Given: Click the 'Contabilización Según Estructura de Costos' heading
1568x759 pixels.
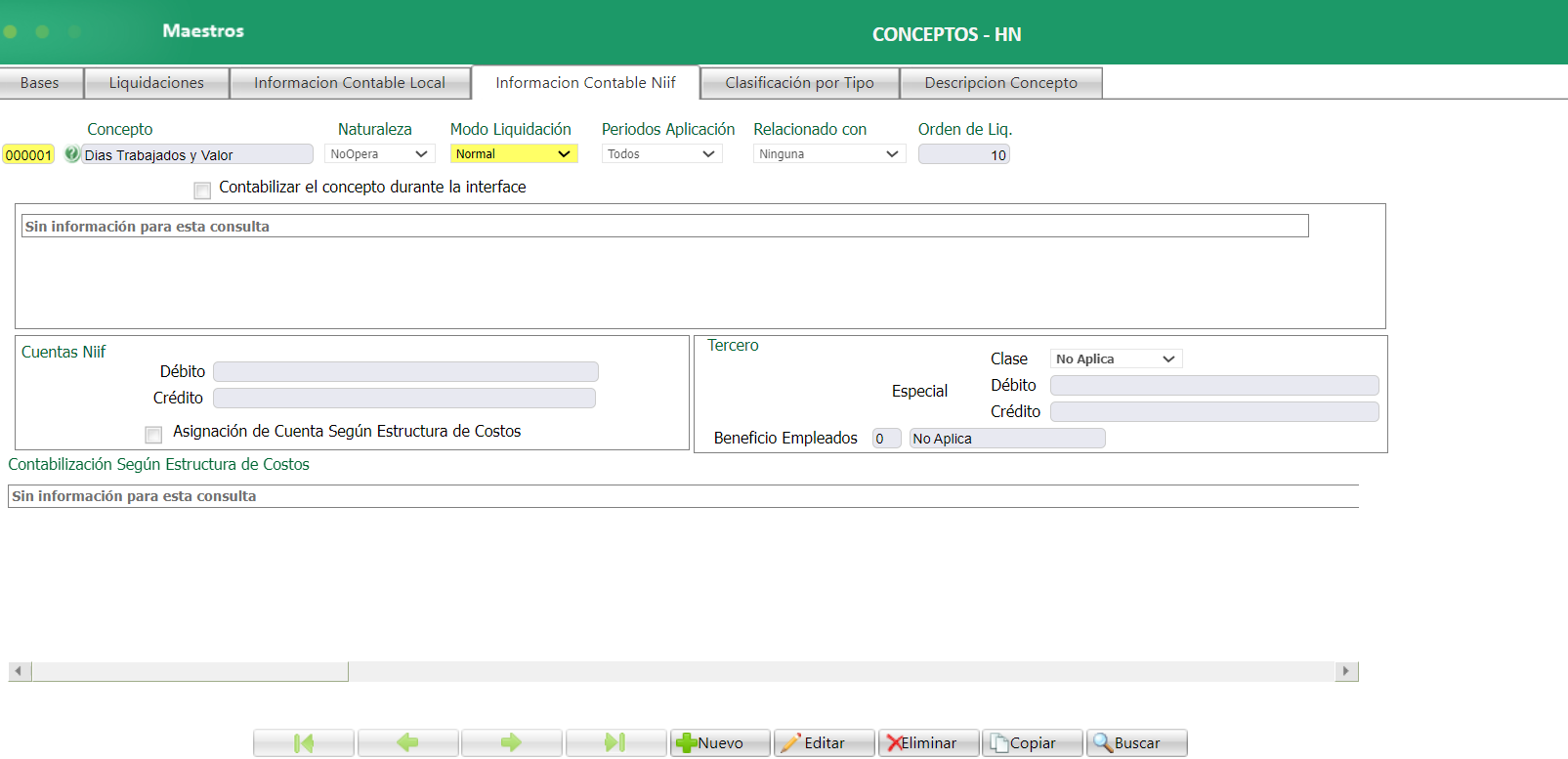Looking at the screenshot, I should coord(159,465).
